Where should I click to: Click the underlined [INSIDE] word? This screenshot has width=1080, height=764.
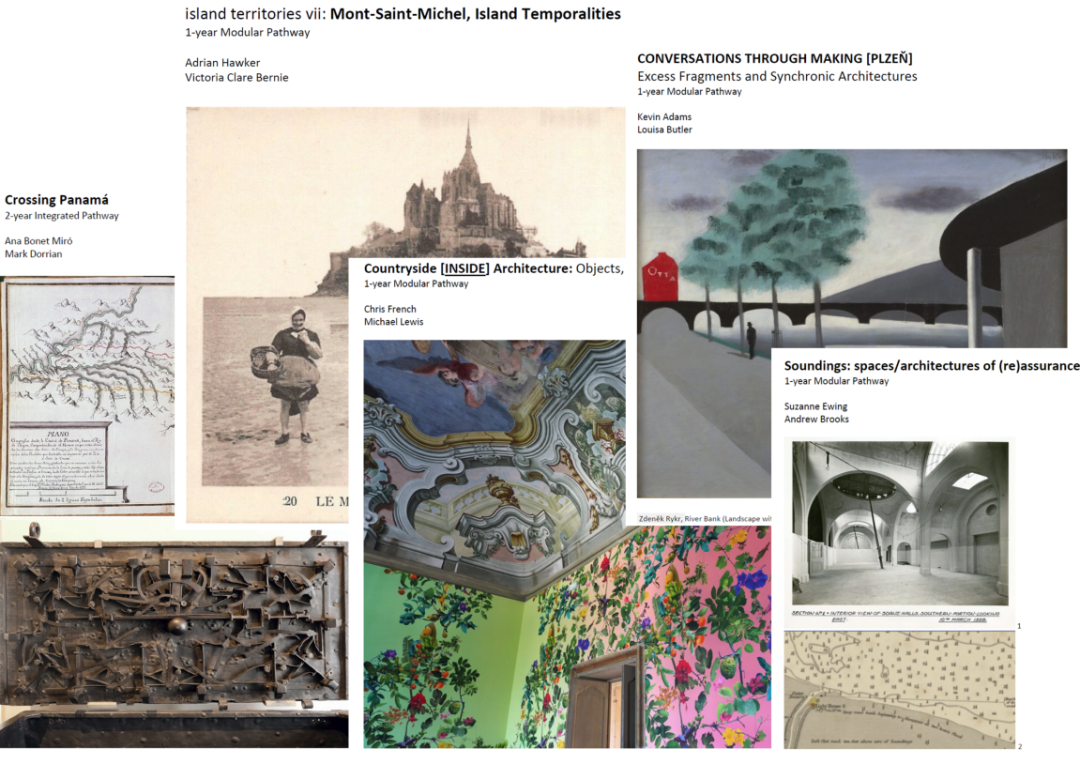[465, 269]
